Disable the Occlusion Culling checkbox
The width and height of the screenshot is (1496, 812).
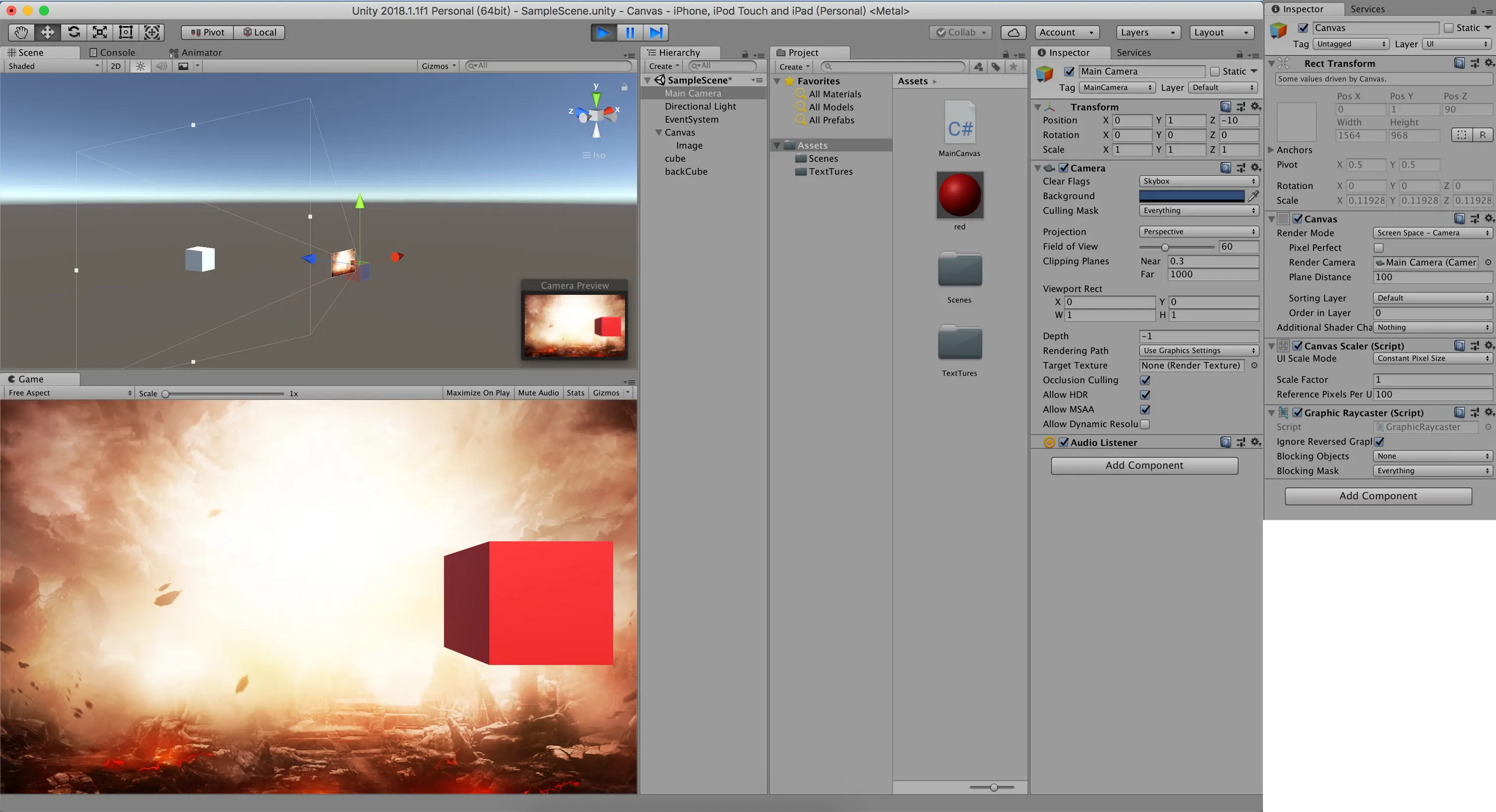1145,380
